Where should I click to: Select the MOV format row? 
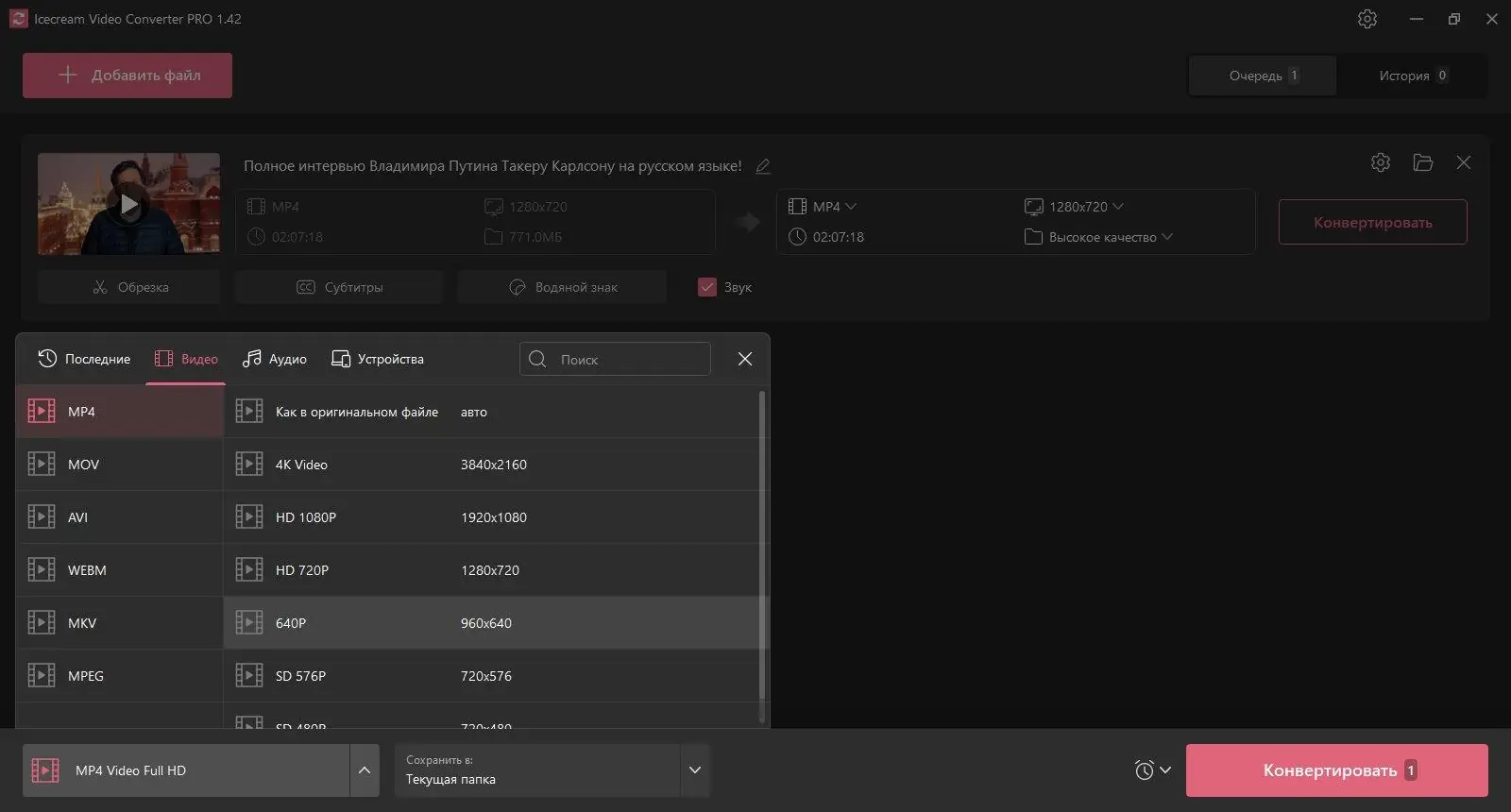pyautogui.click(x=120, y=464)
